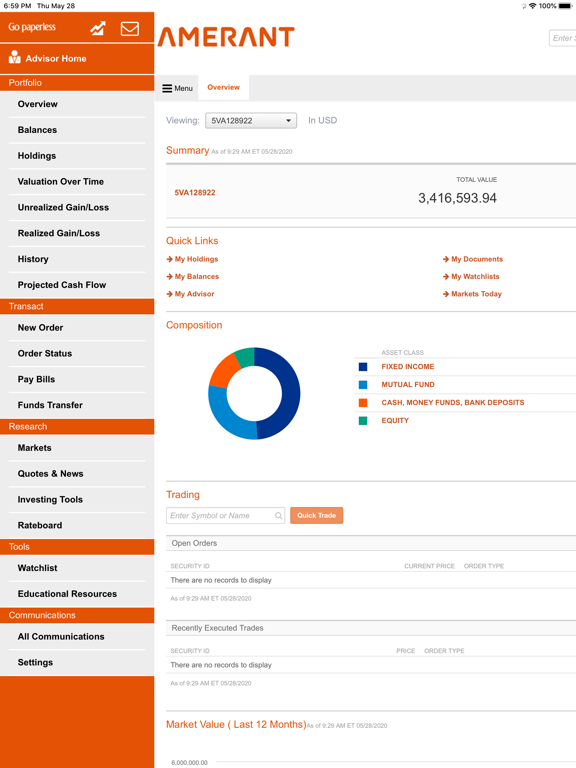Click account link 5VA128922 in Summary
Viewport: 576px width, 768px height.
[x=195, y=192]
